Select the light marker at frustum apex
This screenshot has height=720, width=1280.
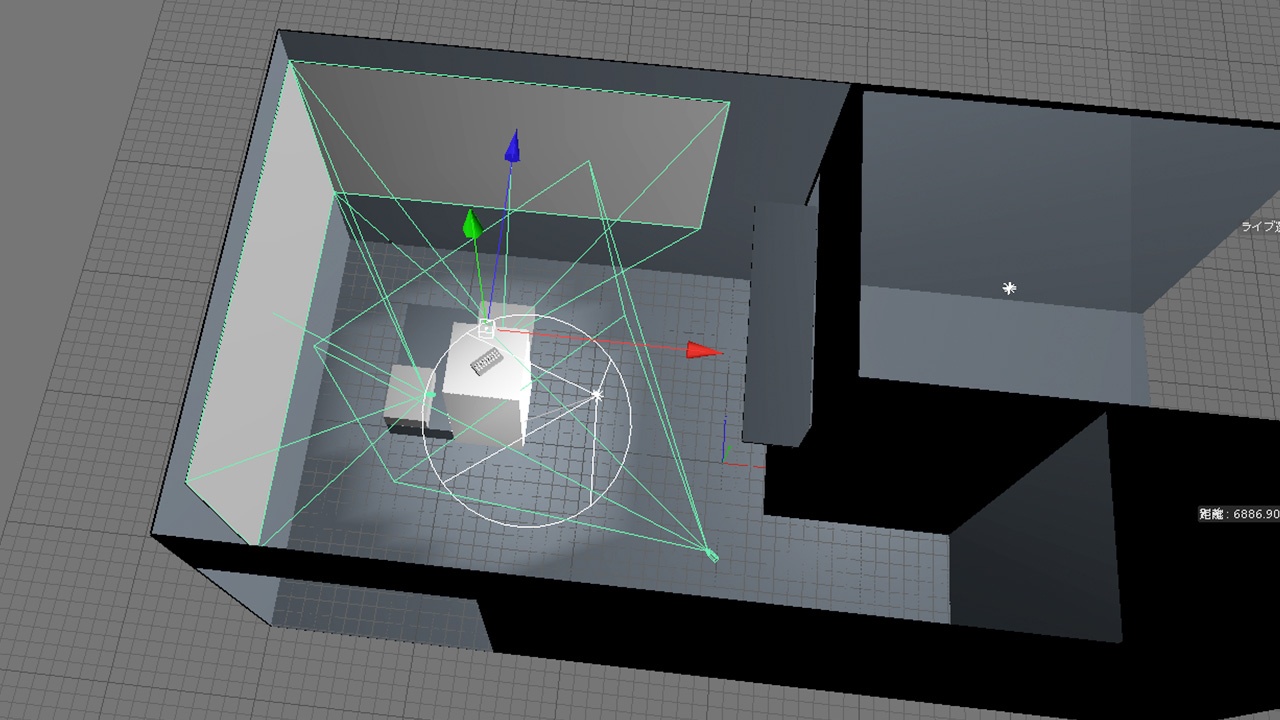pos(712,556)
